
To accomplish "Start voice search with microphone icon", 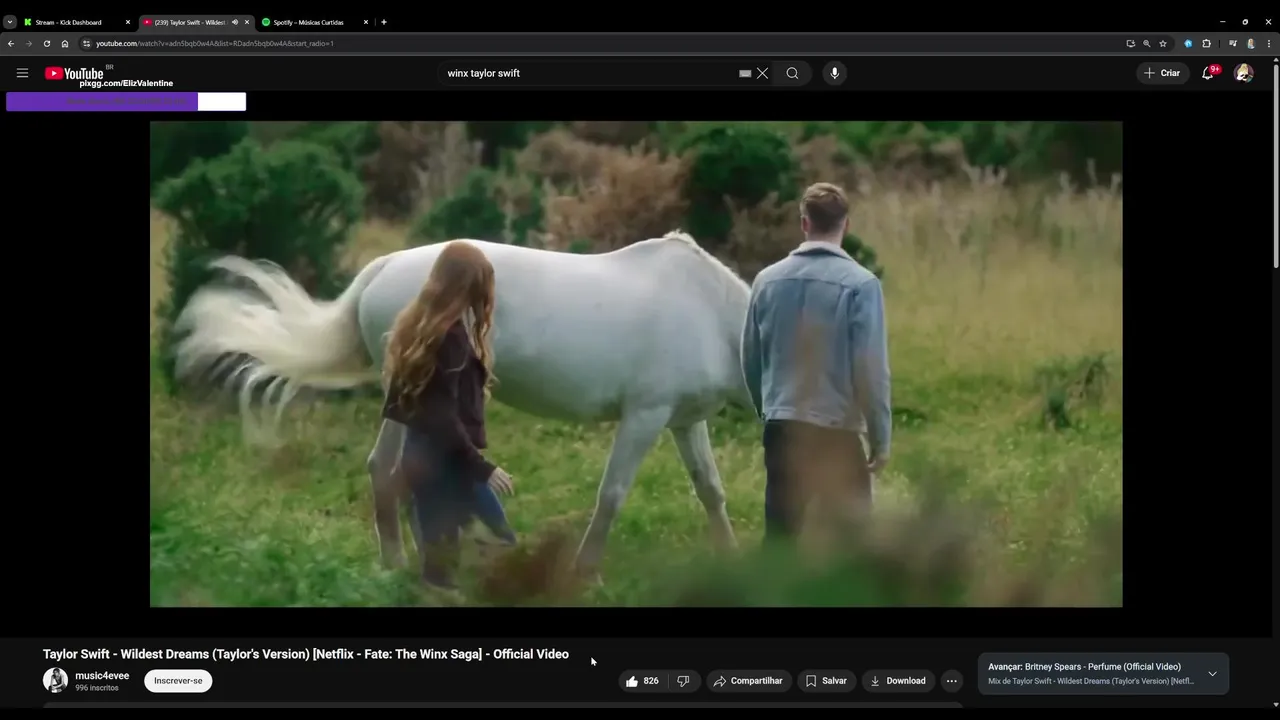I will pyautogui.click(x=834, y=73).
